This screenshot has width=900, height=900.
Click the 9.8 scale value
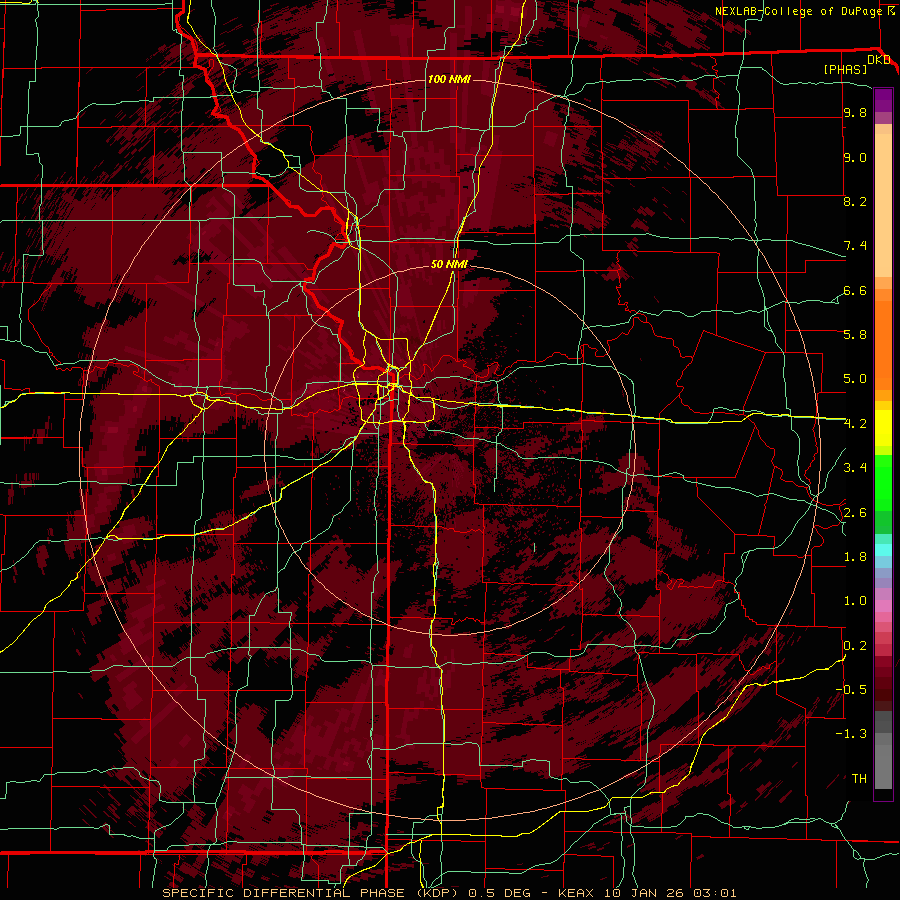pyautogui.click(x=855, y=113)
